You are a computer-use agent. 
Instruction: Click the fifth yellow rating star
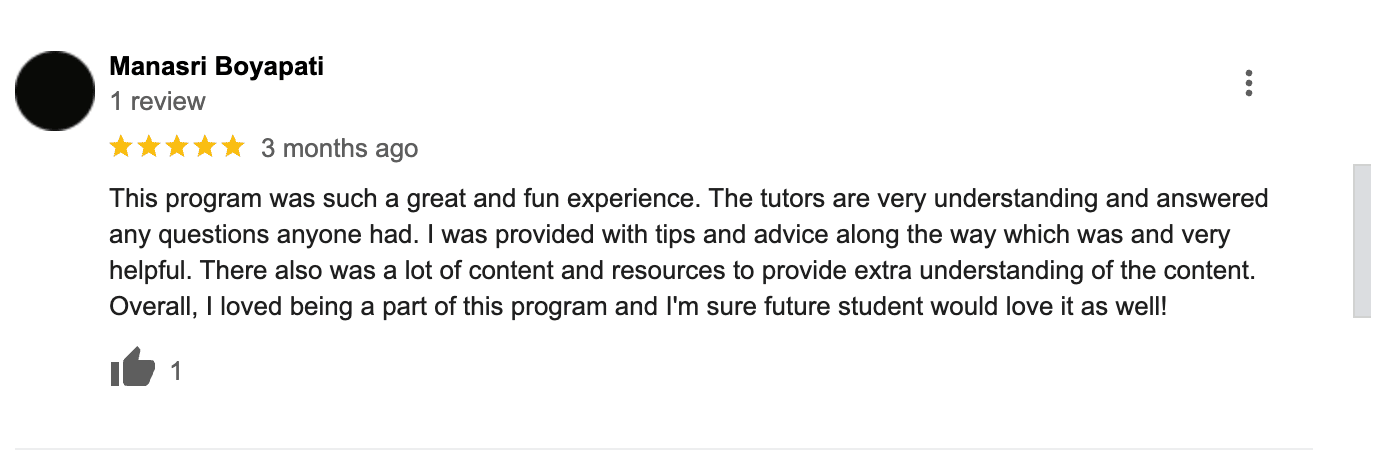pos(233,148)
